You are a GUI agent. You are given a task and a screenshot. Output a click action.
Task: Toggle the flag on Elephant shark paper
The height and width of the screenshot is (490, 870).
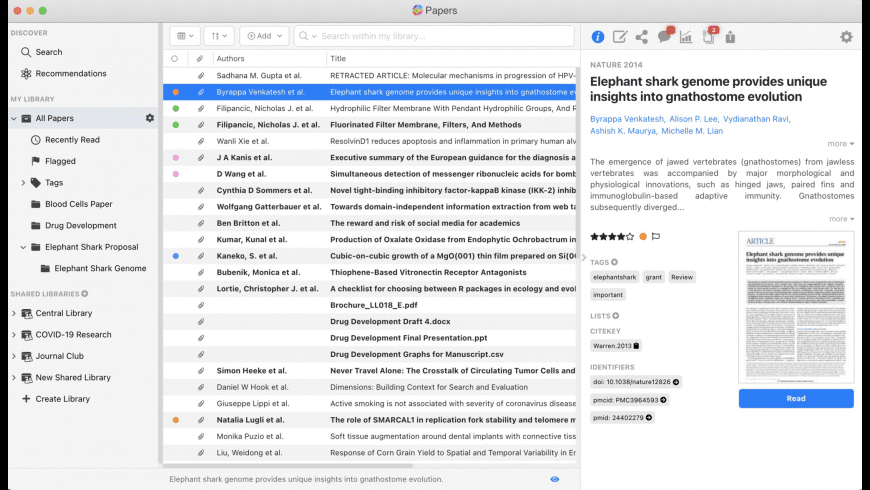656,236
